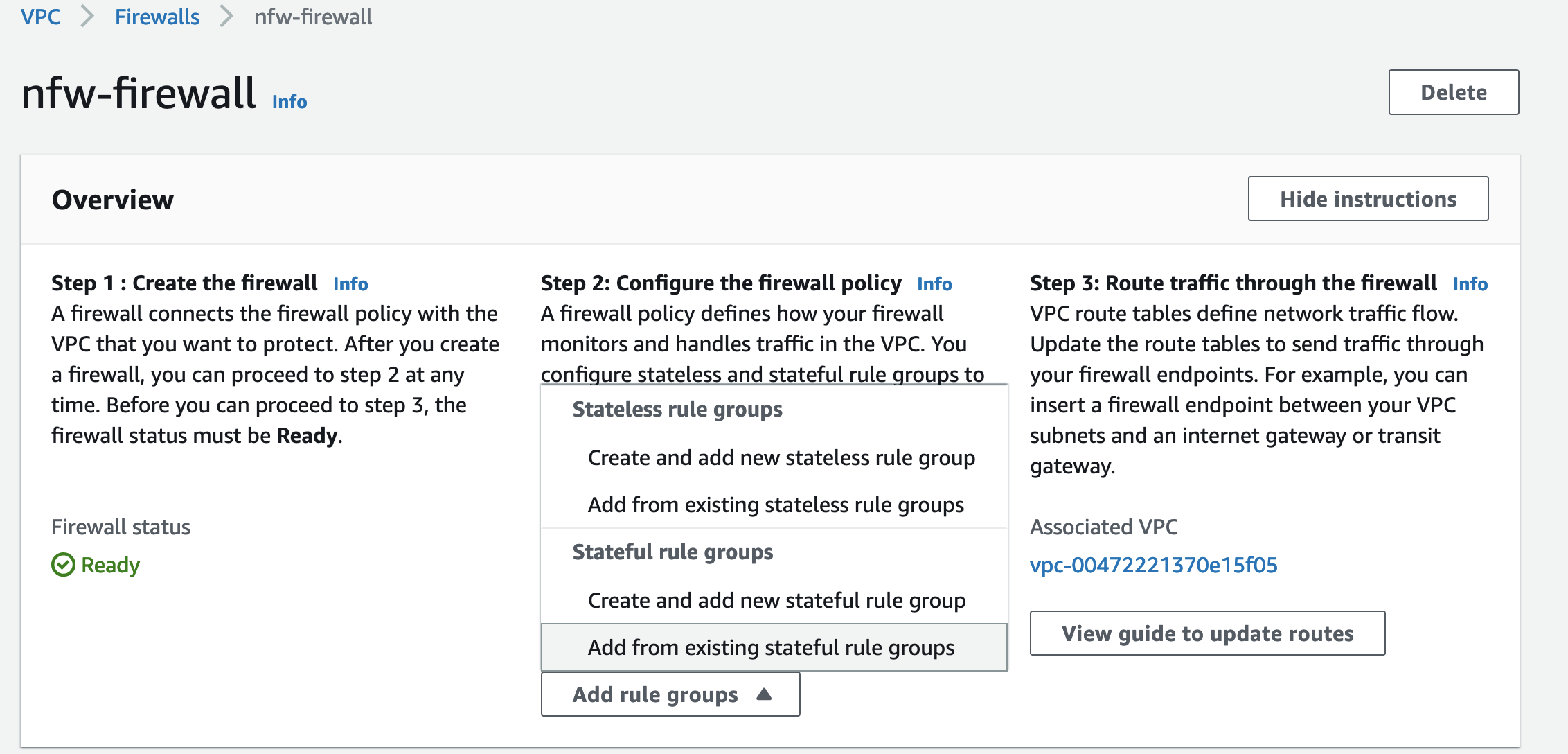The height and width of the screenshot is (754, 1568).
Task: Choose Create and add new stateless rule group
Action: (x=781, y=458)
